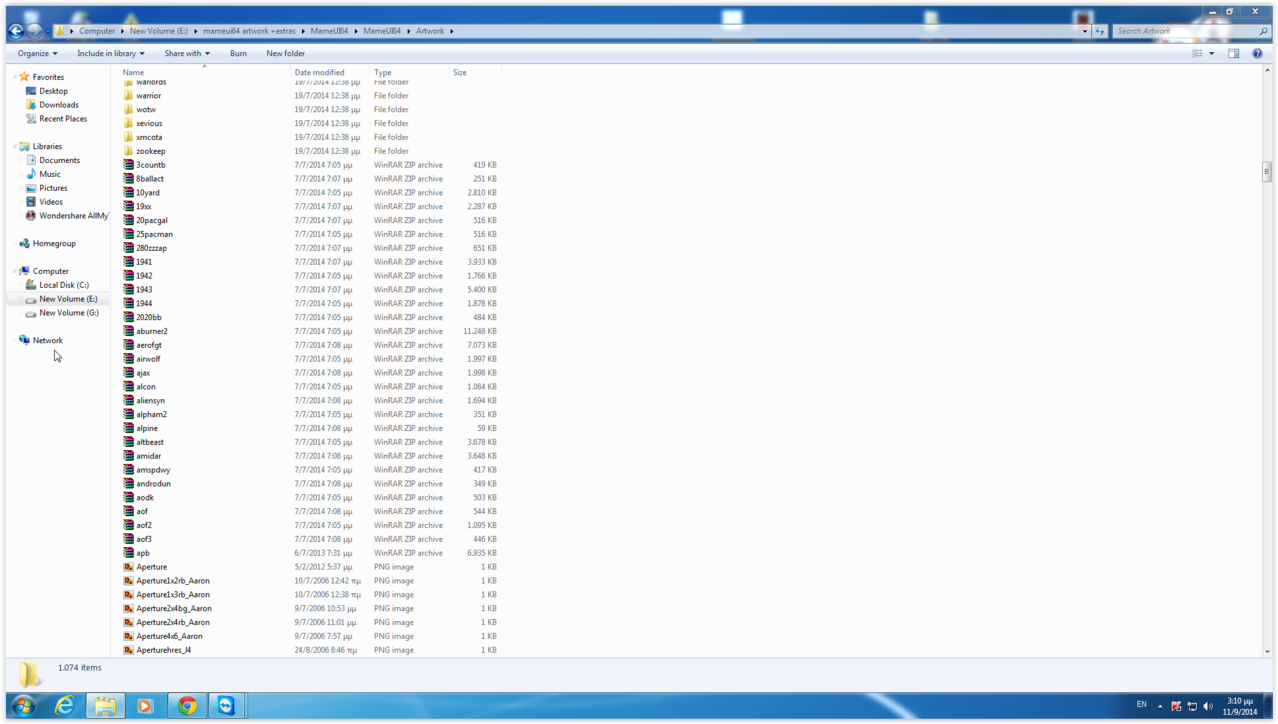Viewport: 1278px width, 724px height.
Task: Select the 20pacgal file name
Action: [152, 220]
